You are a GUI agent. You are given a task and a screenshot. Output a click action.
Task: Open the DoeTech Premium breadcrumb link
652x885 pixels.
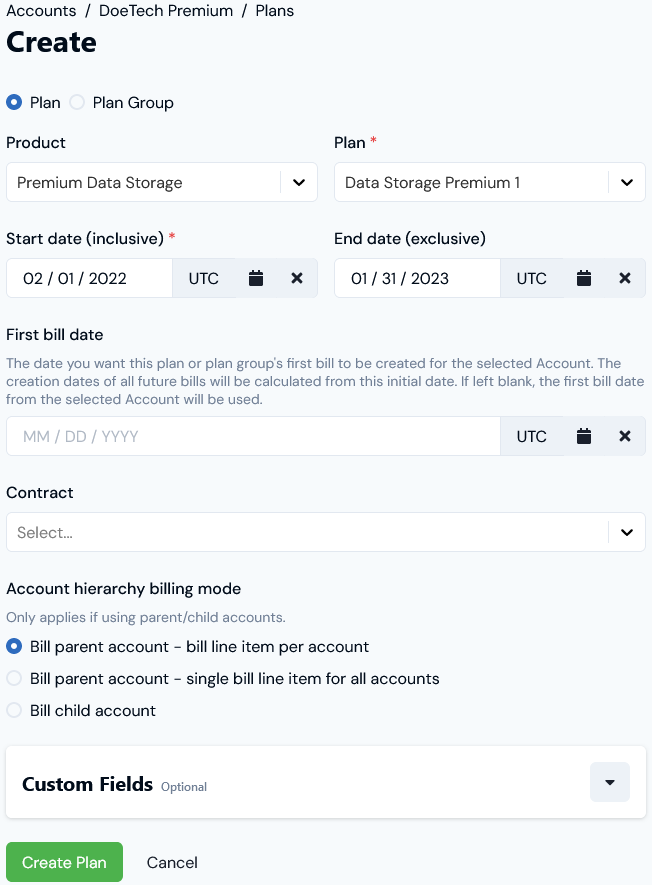coord(166,11)
